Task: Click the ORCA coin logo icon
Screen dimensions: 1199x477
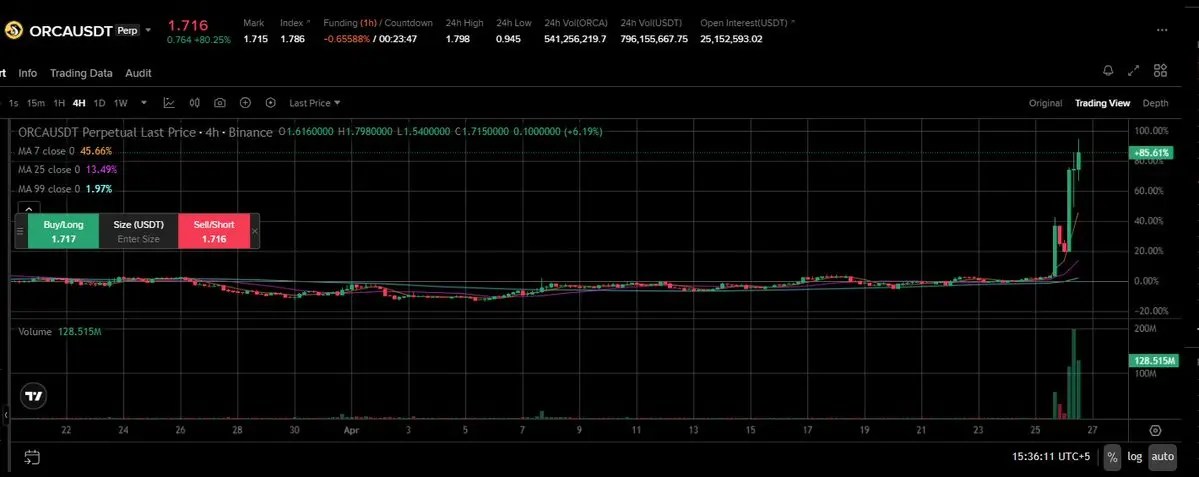Action: tap(13, 31)
